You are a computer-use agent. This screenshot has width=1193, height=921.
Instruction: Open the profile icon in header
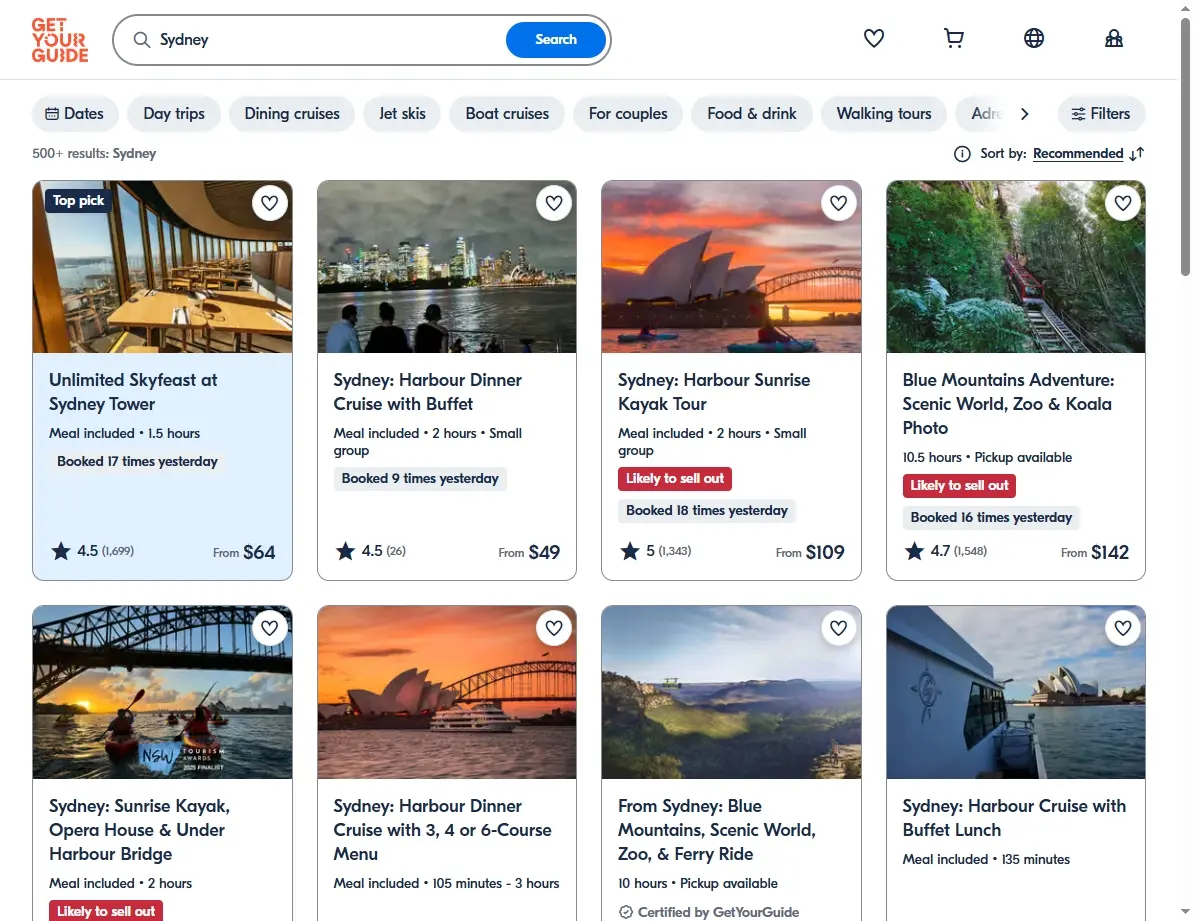click(x=1114, y=38)
